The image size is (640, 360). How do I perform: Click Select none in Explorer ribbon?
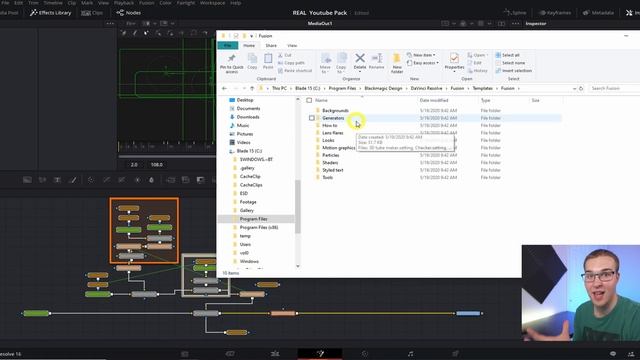click(510, 63)
